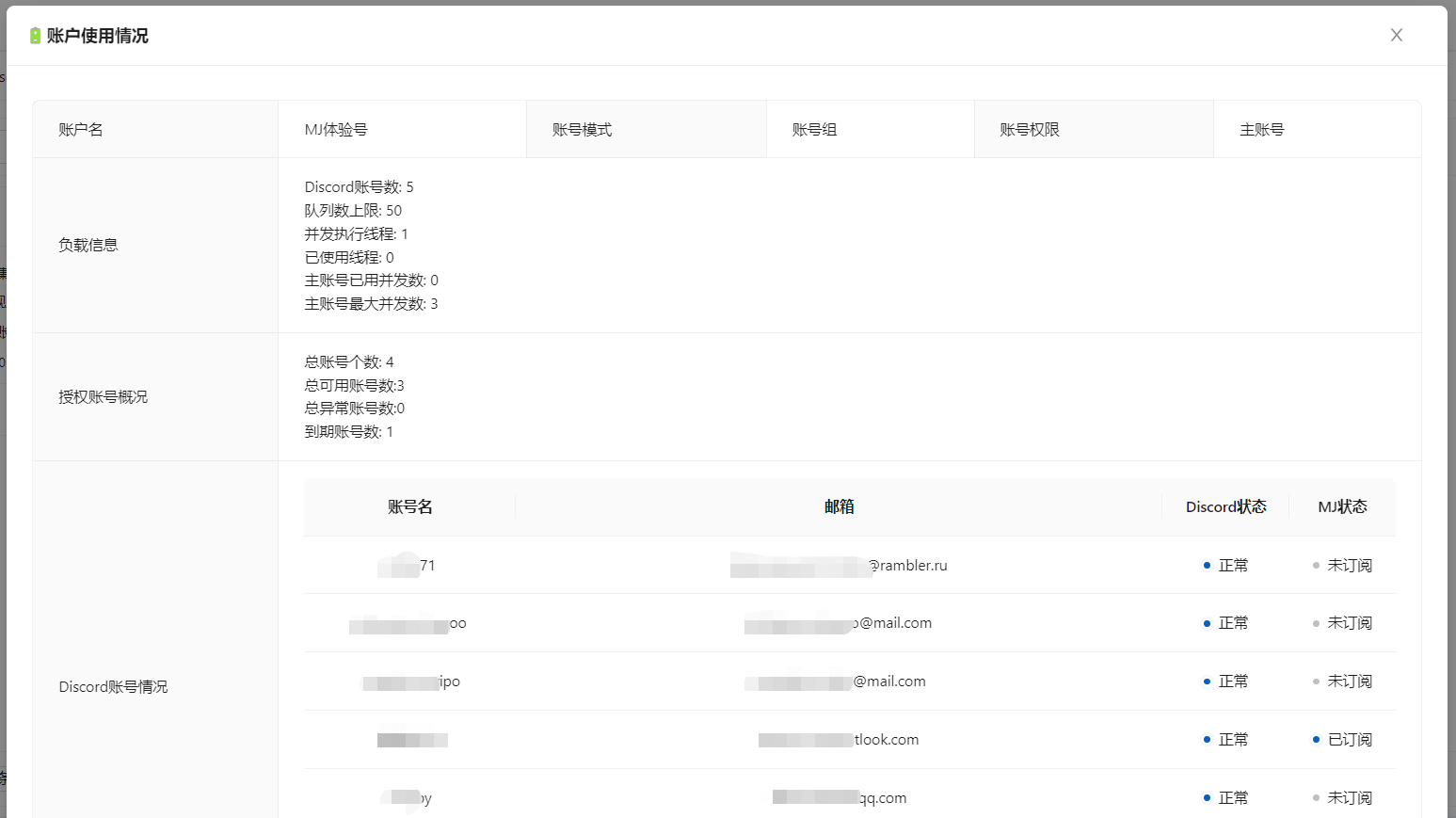The image size is (1456, 818).
Task: Click the 账号组 cell
Action: (814, 130)
